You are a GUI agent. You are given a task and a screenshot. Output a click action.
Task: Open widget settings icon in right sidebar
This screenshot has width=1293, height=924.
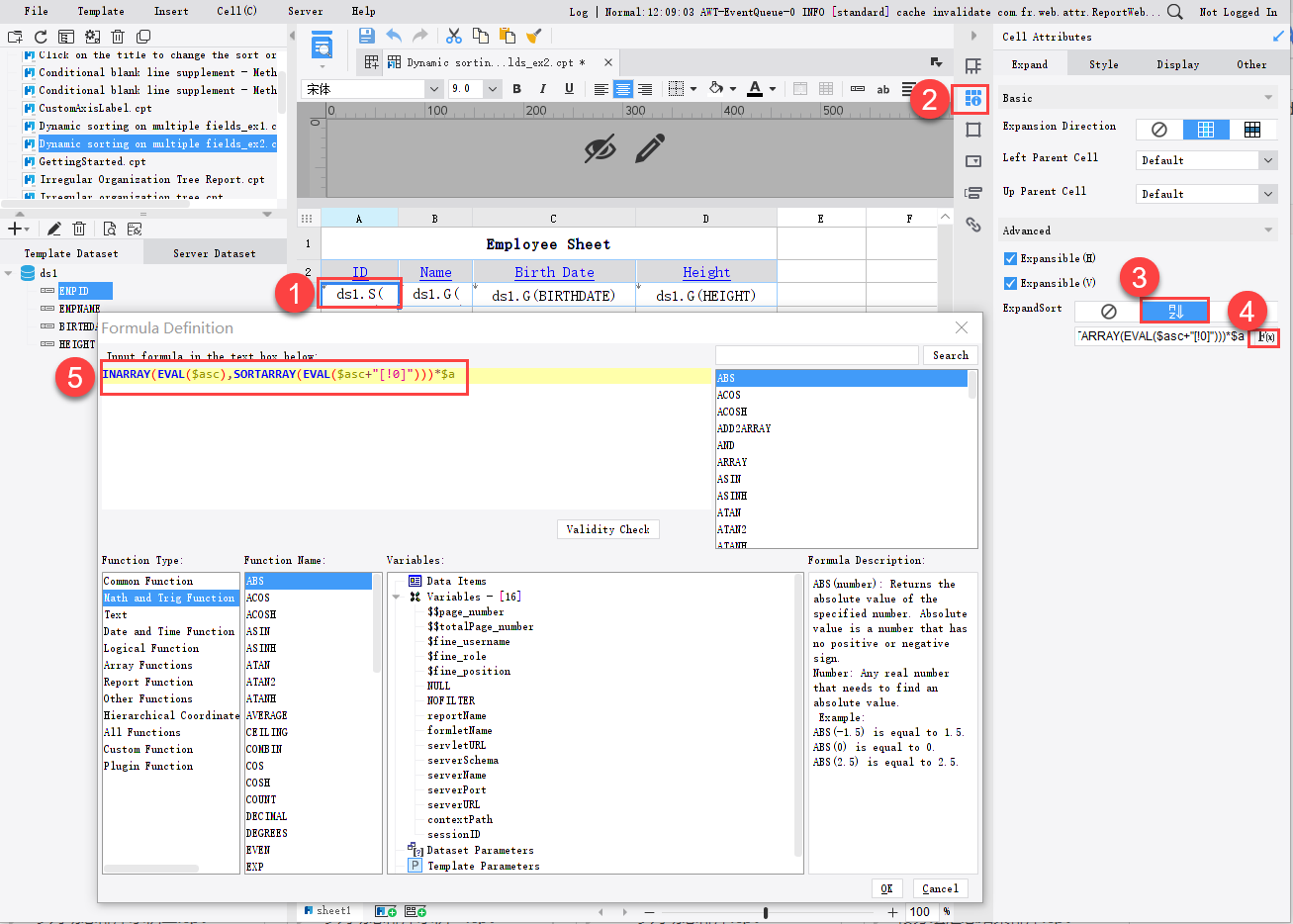[x=973, y=161]
